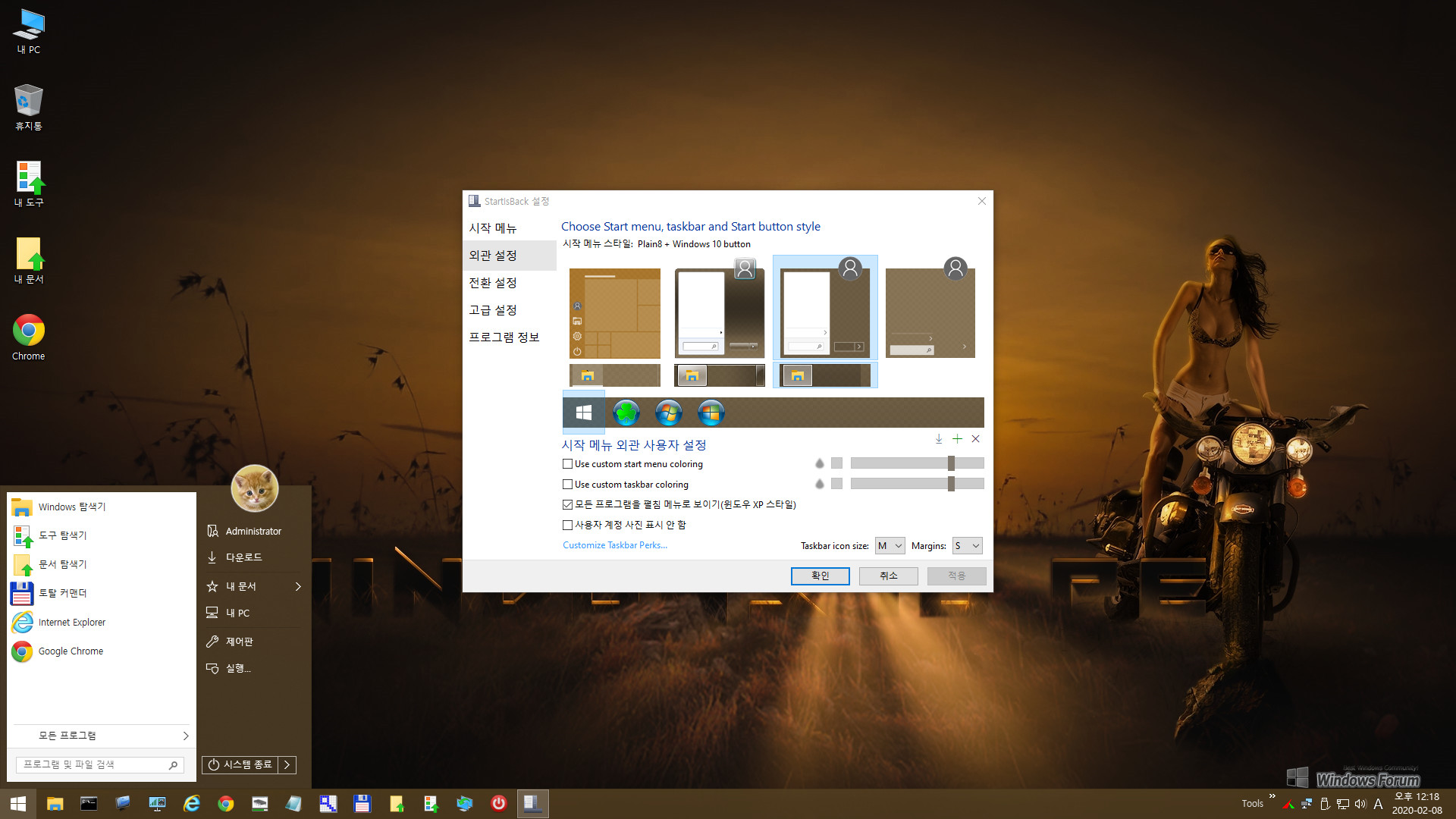Viewport: 1456px width, 819px height.
Task: Expand 내 문서 submenu arrow
Action: (x=298, y=586)
